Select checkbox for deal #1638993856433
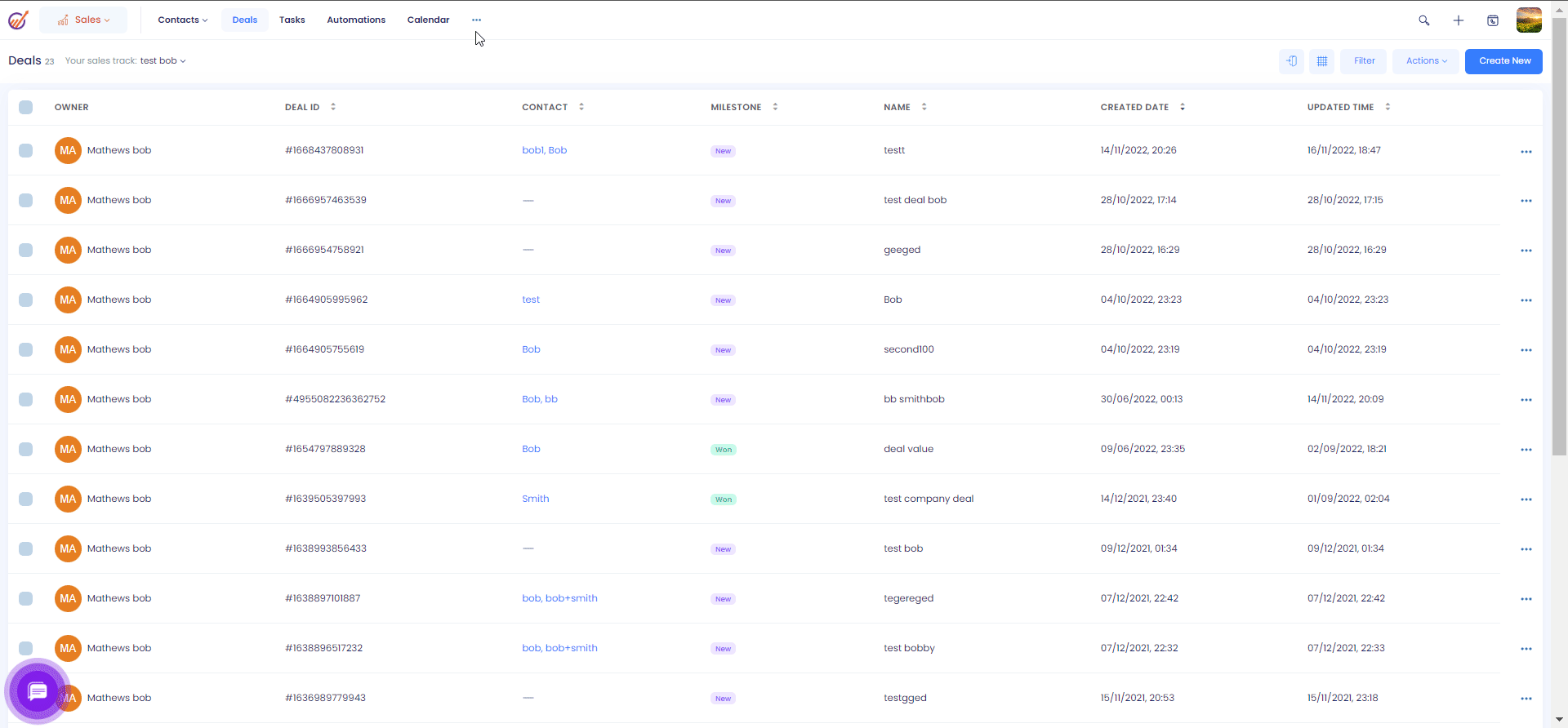This screenshot has width=1568, height=728. pos(26,548)
